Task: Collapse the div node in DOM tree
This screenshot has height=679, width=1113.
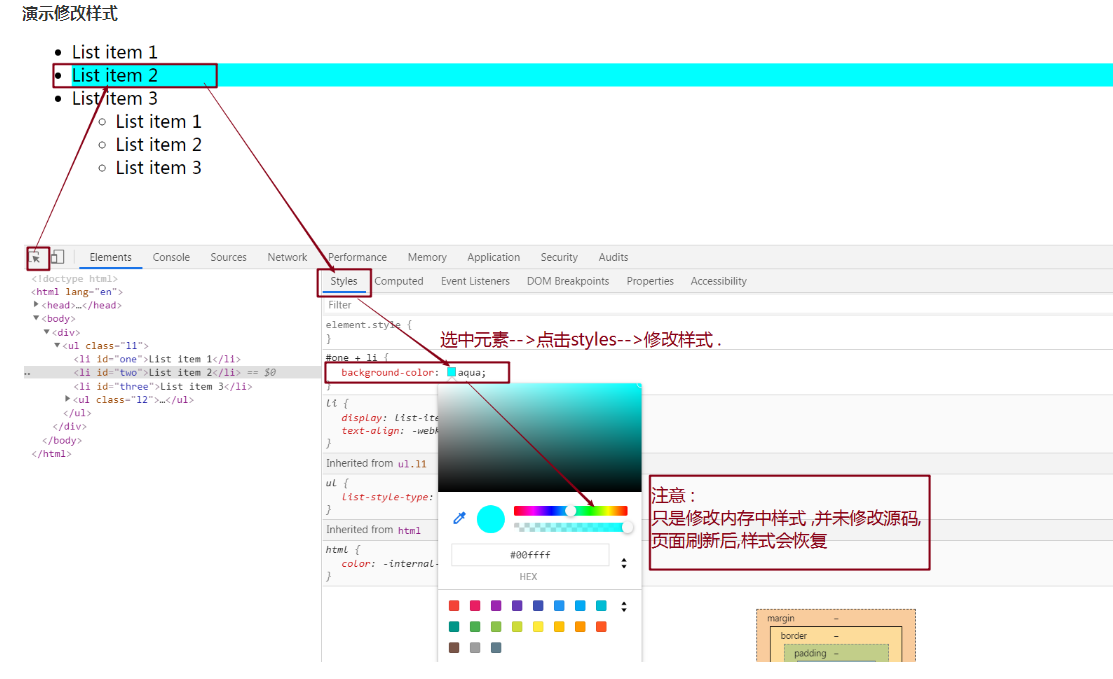Action: [47, 331]
